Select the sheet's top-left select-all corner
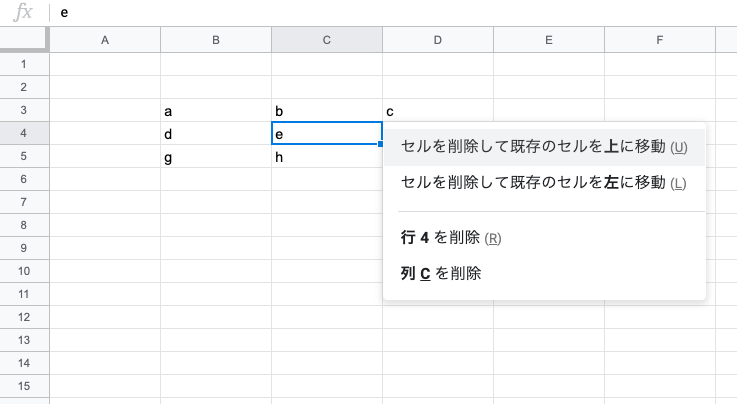Image resolution: width=737 pixels, height=404 pixels. 24,39
